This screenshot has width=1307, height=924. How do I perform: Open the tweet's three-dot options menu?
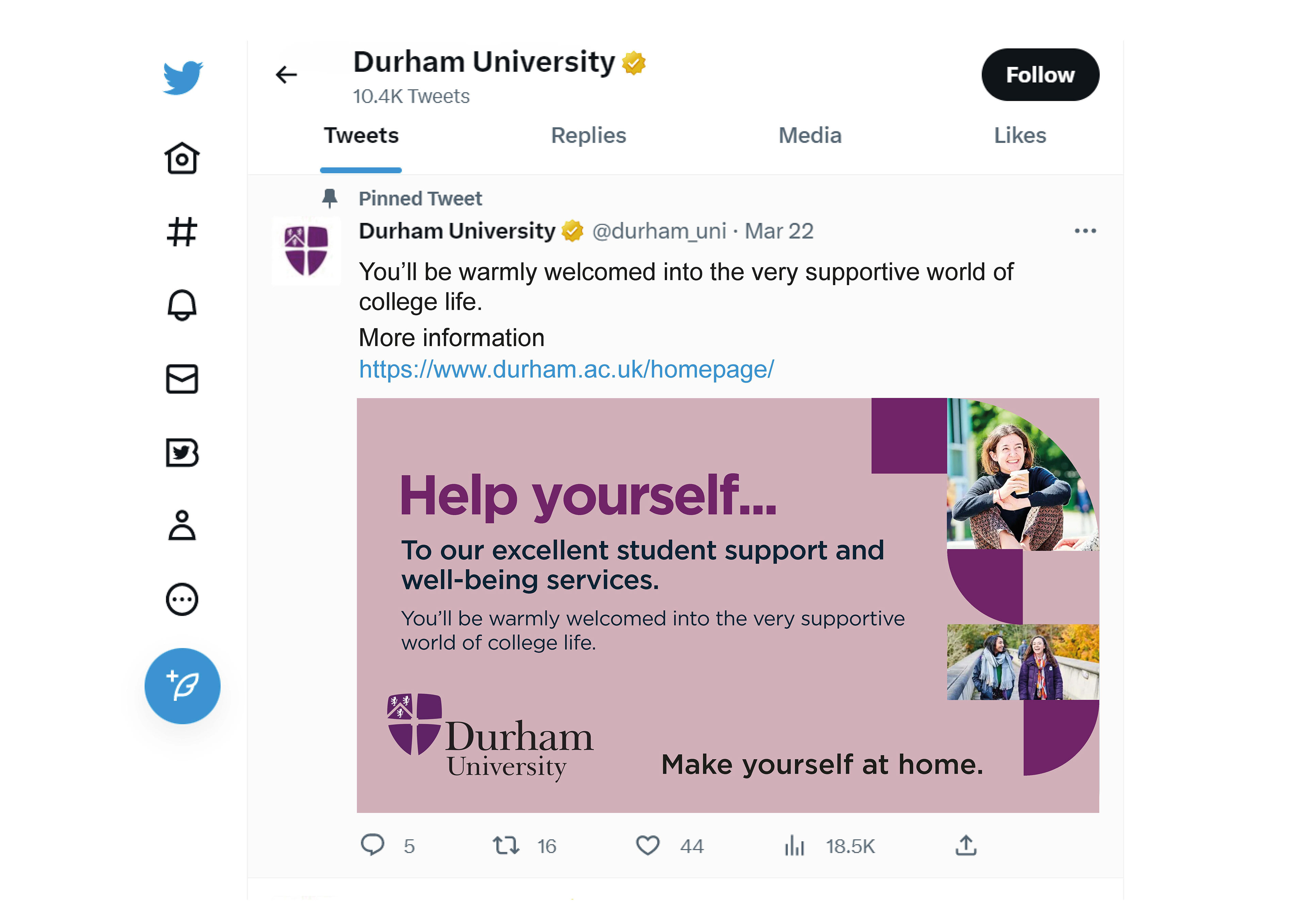pyautogui.click(x=1085, y=231)
